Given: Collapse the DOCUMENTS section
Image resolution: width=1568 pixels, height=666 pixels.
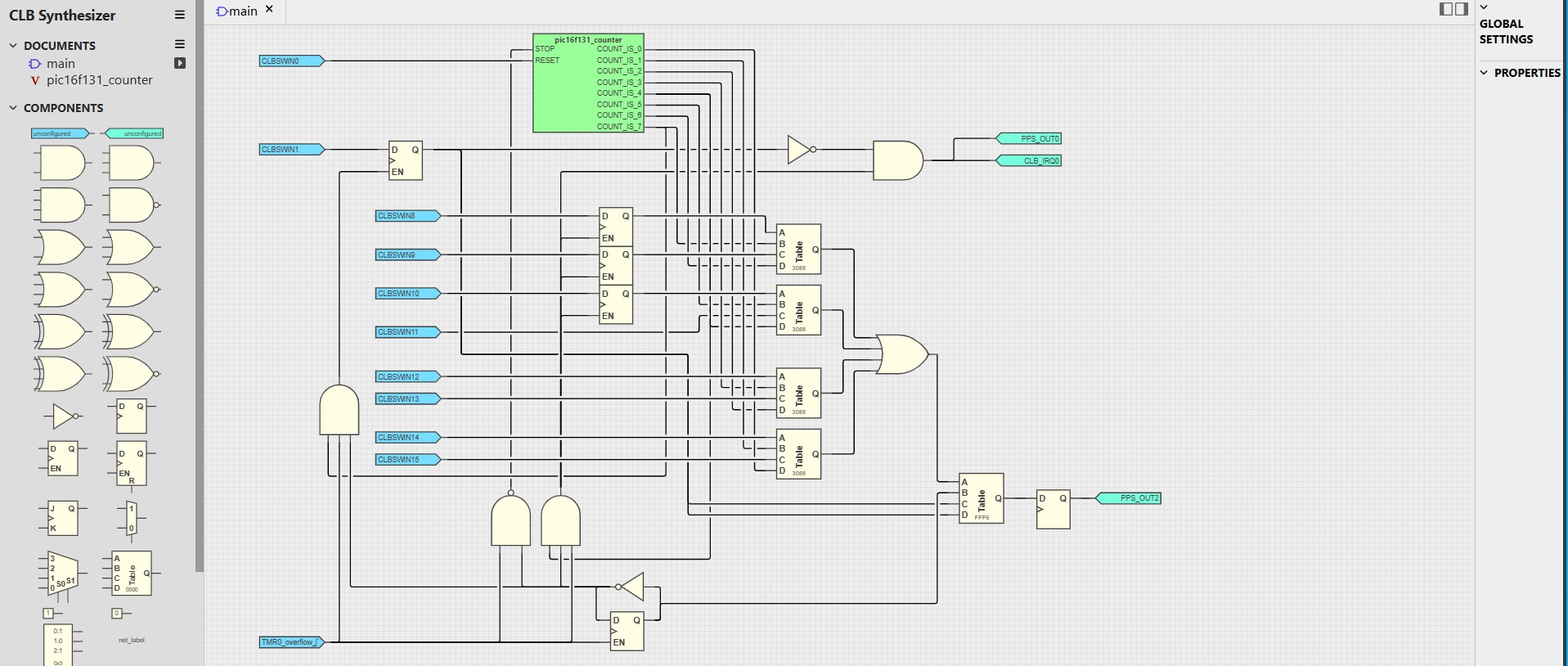Looking at the screenshot, I should 13,46.
